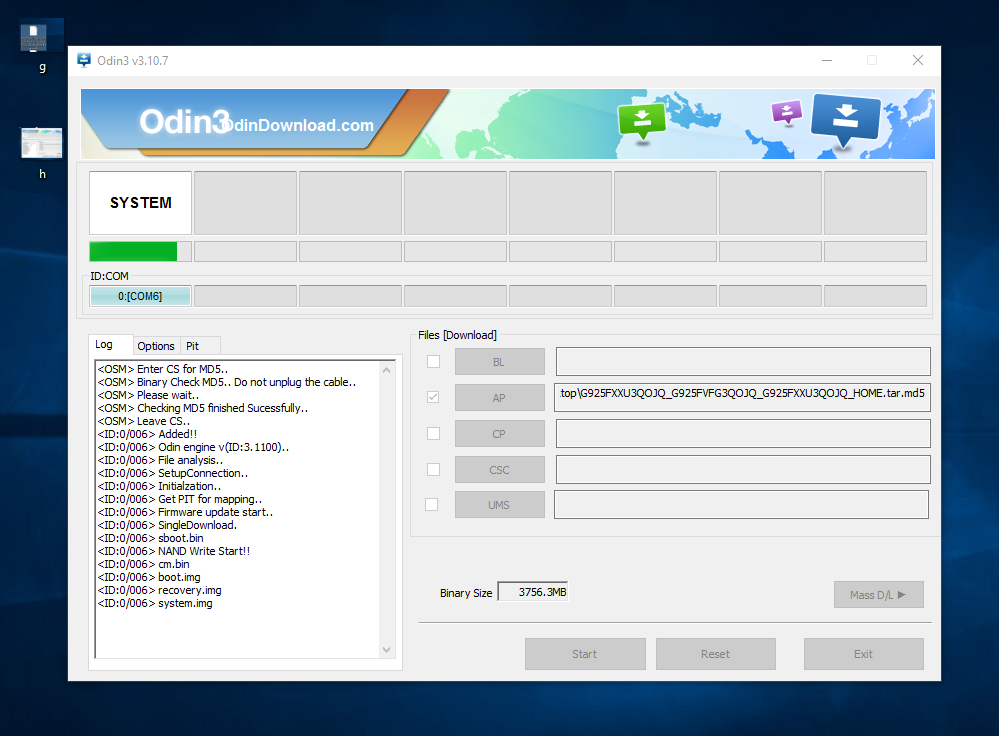Image resolution: width=999 pixels, height=736 pixels.
Task: Click the 0:[COM6] port box
Action: coord(140,296)
